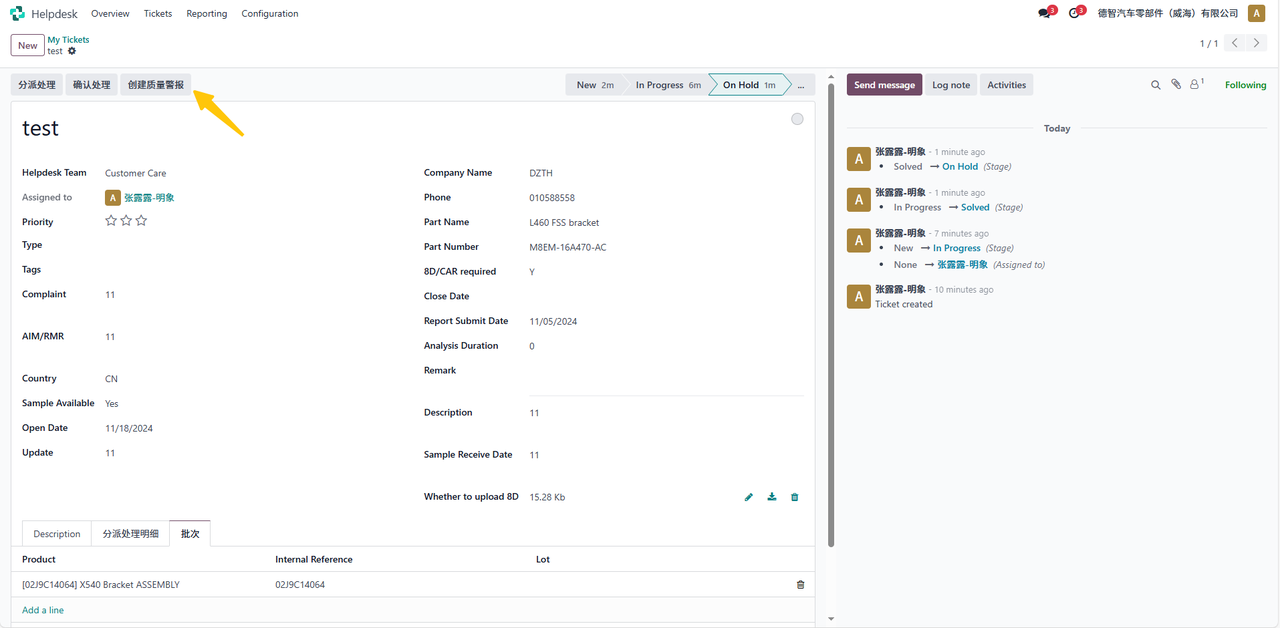Switch to the 分派处理明细 tab
Viewport: 1280px width, 628px height.
point(130,534)
